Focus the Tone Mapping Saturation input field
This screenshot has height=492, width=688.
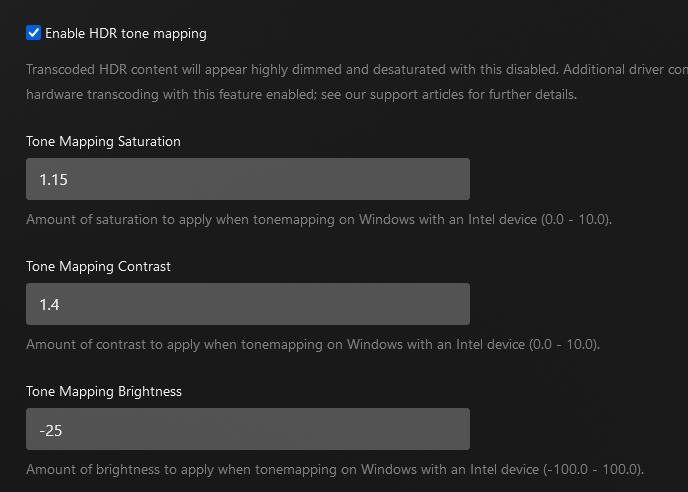pos(247,179)
